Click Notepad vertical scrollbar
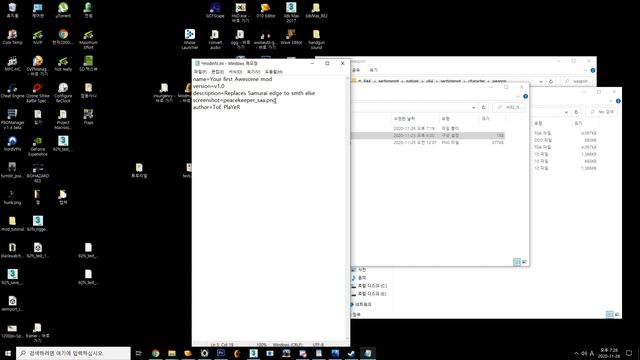This screenshot has width=640, height=360. pyautogui.click(x=347, y=208)
